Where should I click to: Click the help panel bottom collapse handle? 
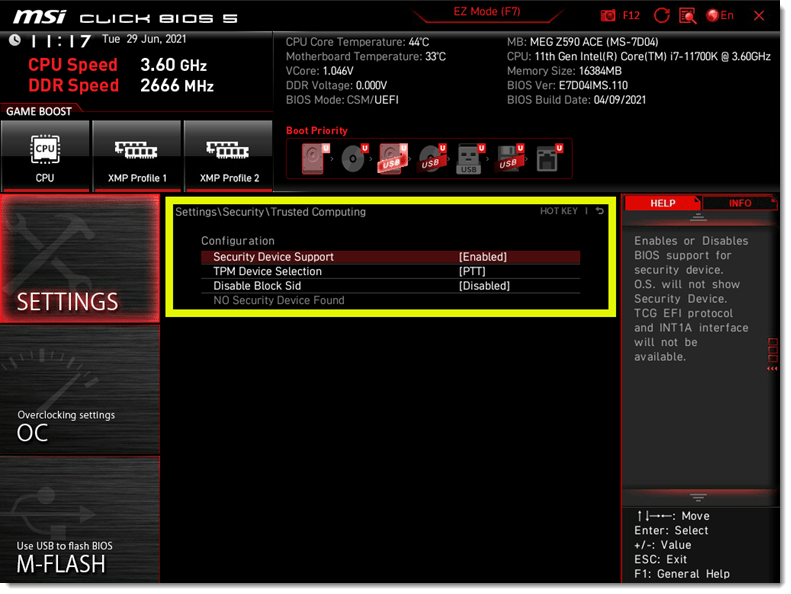[x=698, y=498]
